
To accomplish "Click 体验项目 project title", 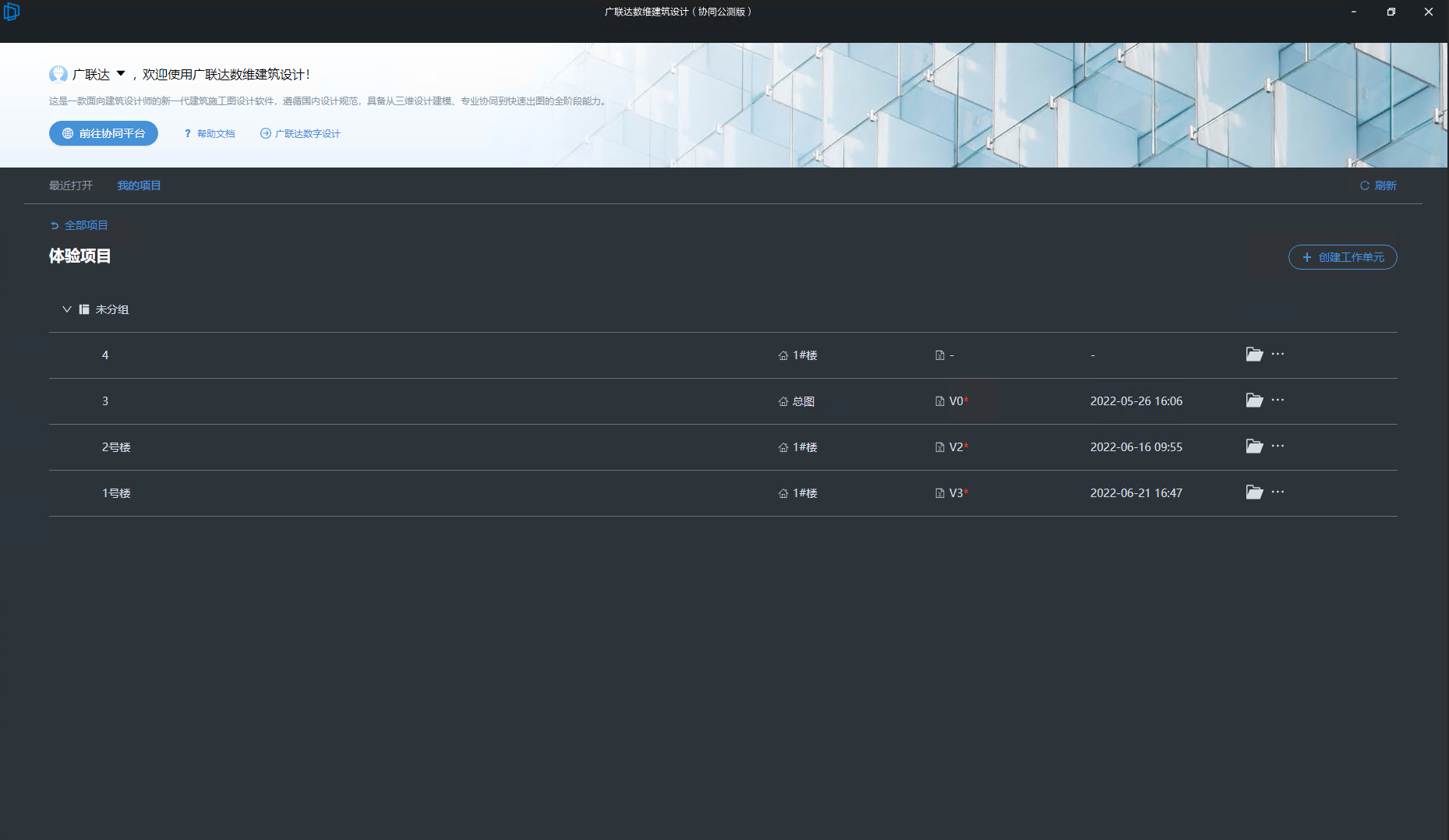I will click(80, 256).
